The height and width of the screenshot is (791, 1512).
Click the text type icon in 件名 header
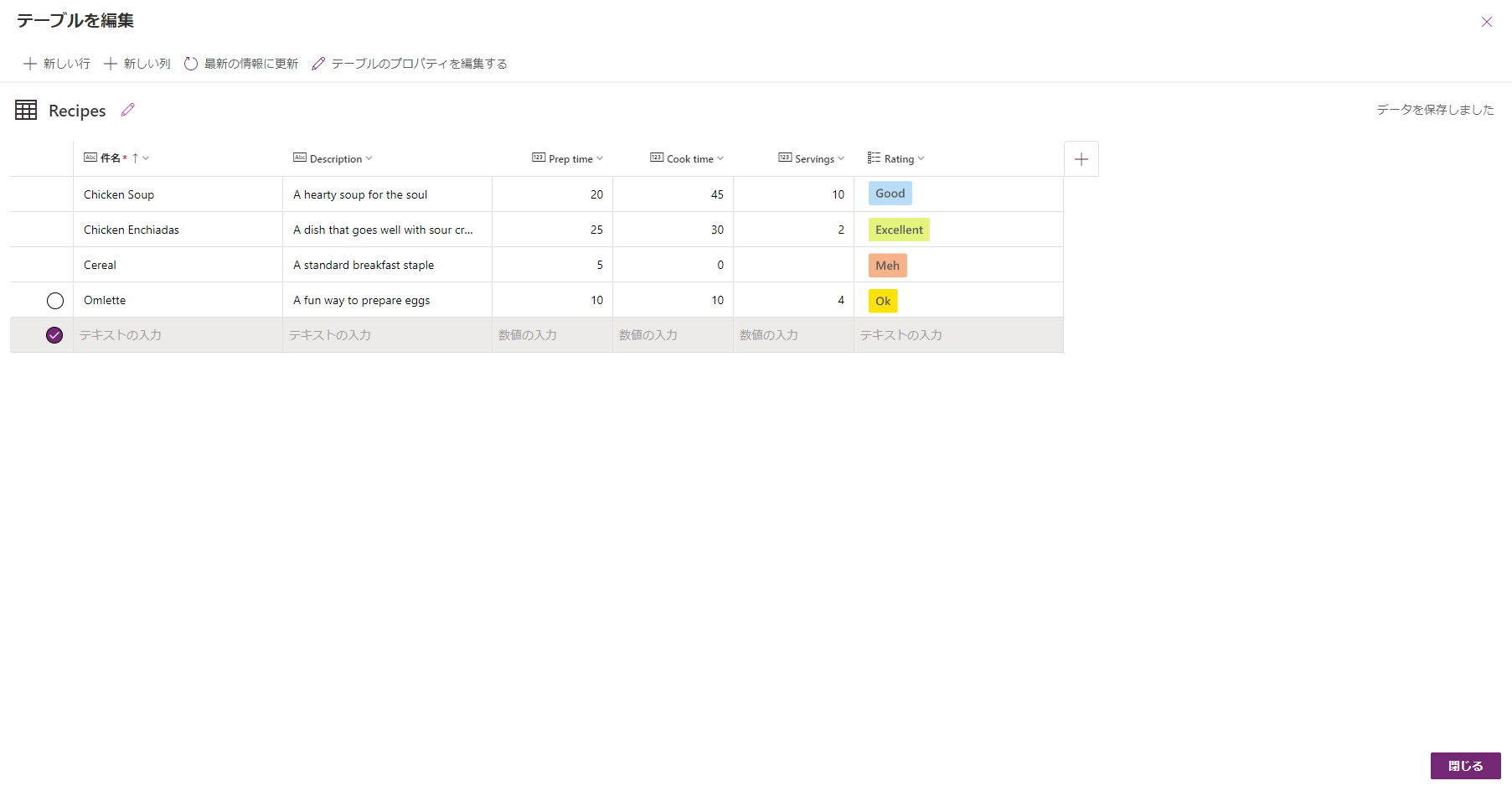coord(90,158)
